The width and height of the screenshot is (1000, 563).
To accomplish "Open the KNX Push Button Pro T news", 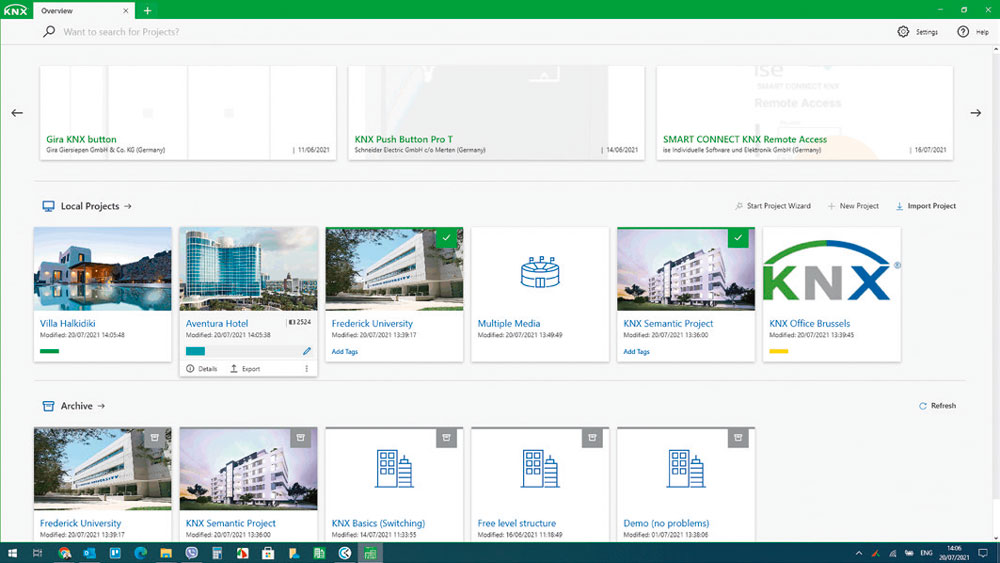I will pyautogui.click(x=496, y=113).
